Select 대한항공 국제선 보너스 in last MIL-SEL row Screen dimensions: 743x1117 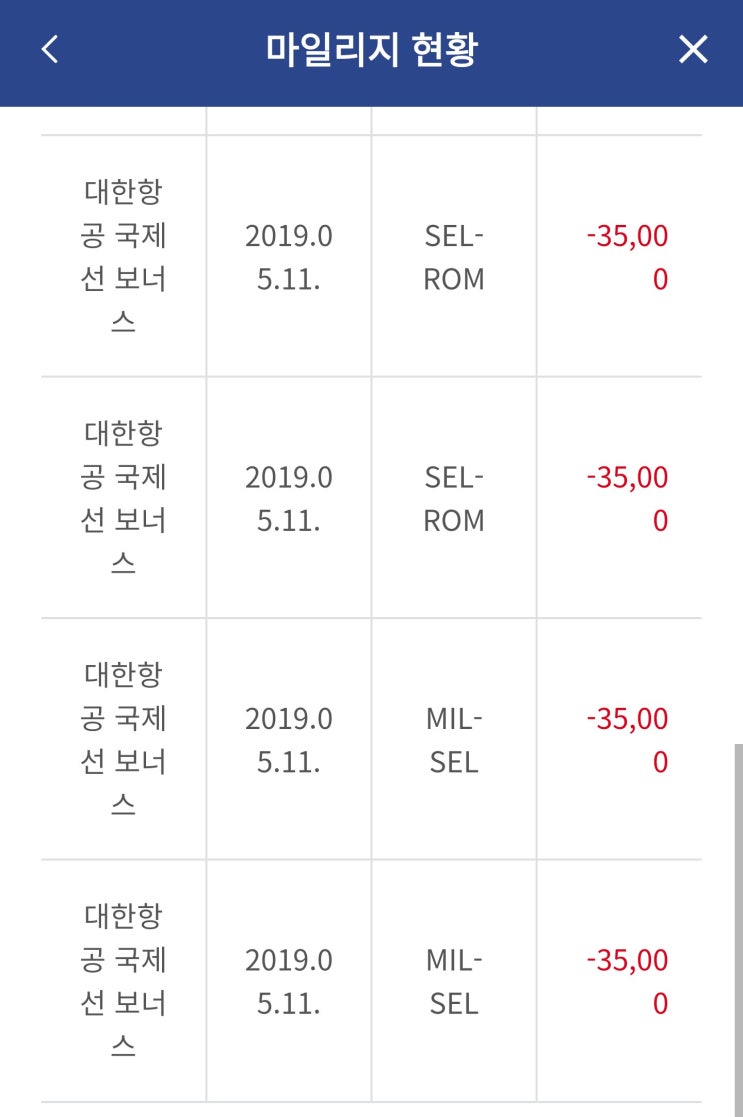point(123,980)
